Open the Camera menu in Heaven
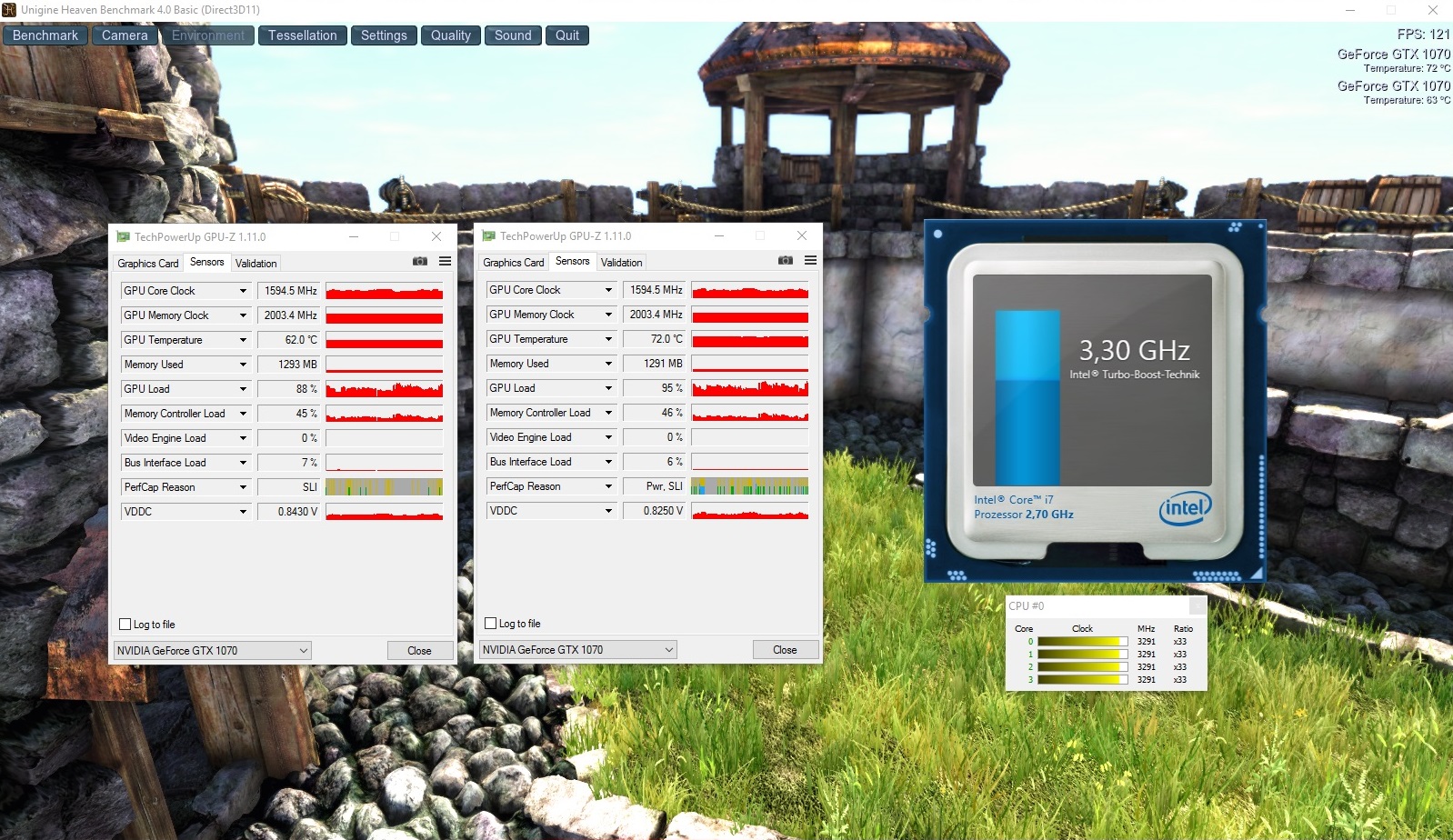 coord(125,35)
